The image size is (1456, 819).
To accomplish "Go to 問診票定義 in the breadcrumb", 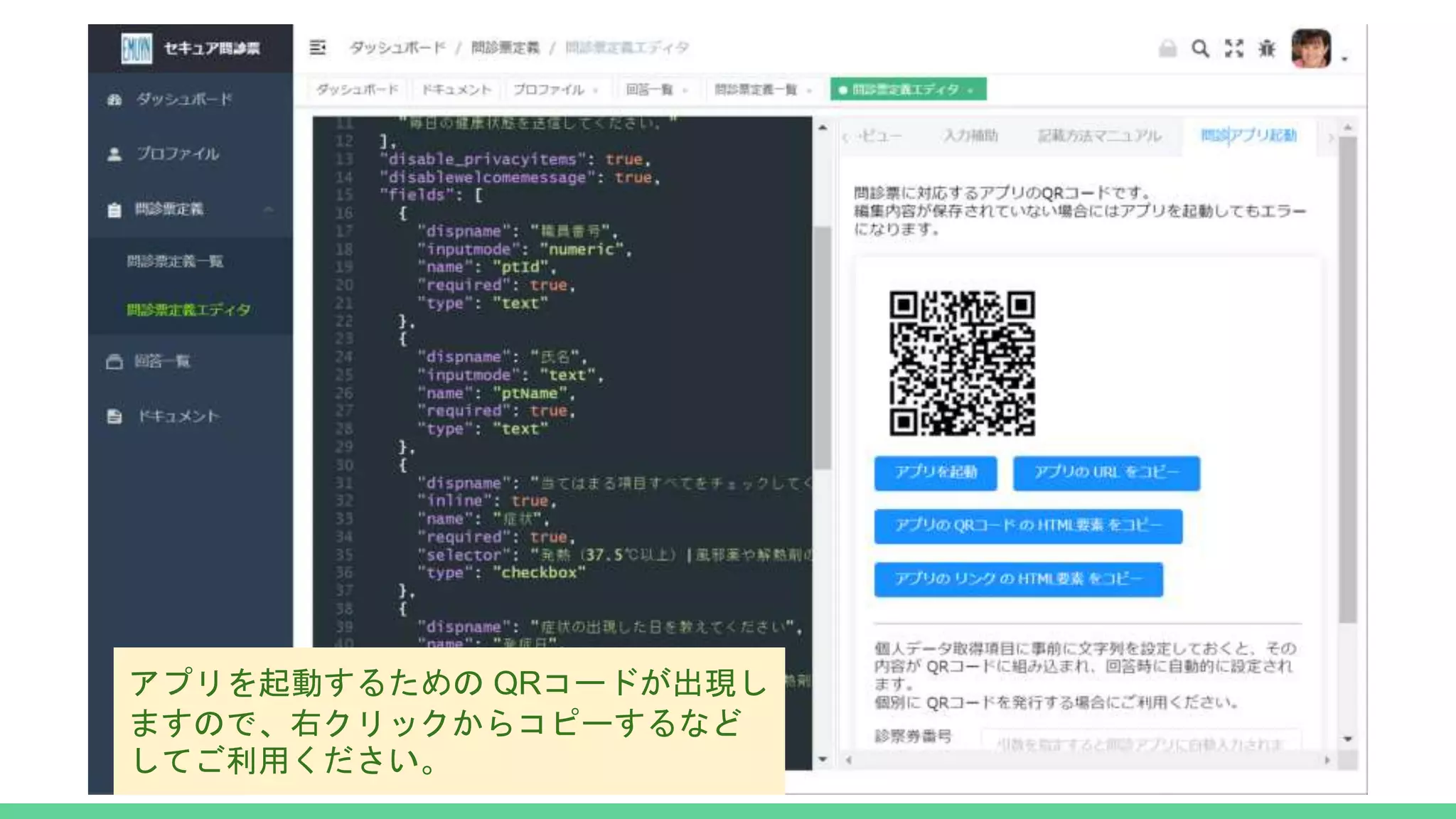I will coord(505,48).
